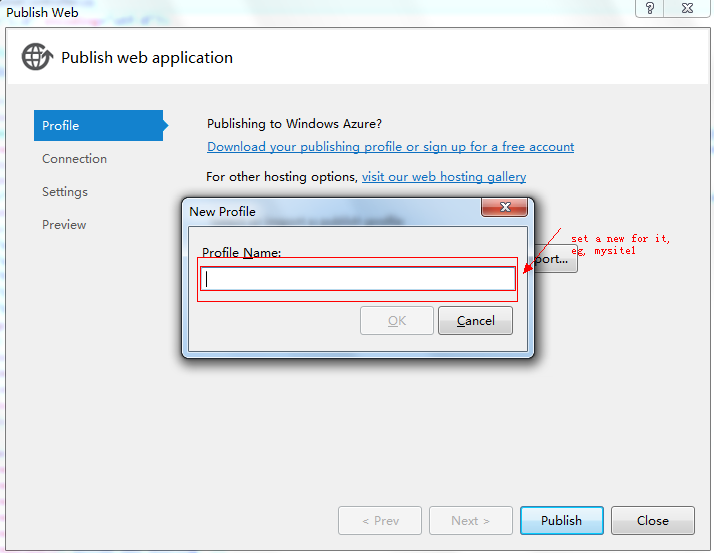Close the New Profile dialog via X
714x553 pixels.
coord(504,207)
